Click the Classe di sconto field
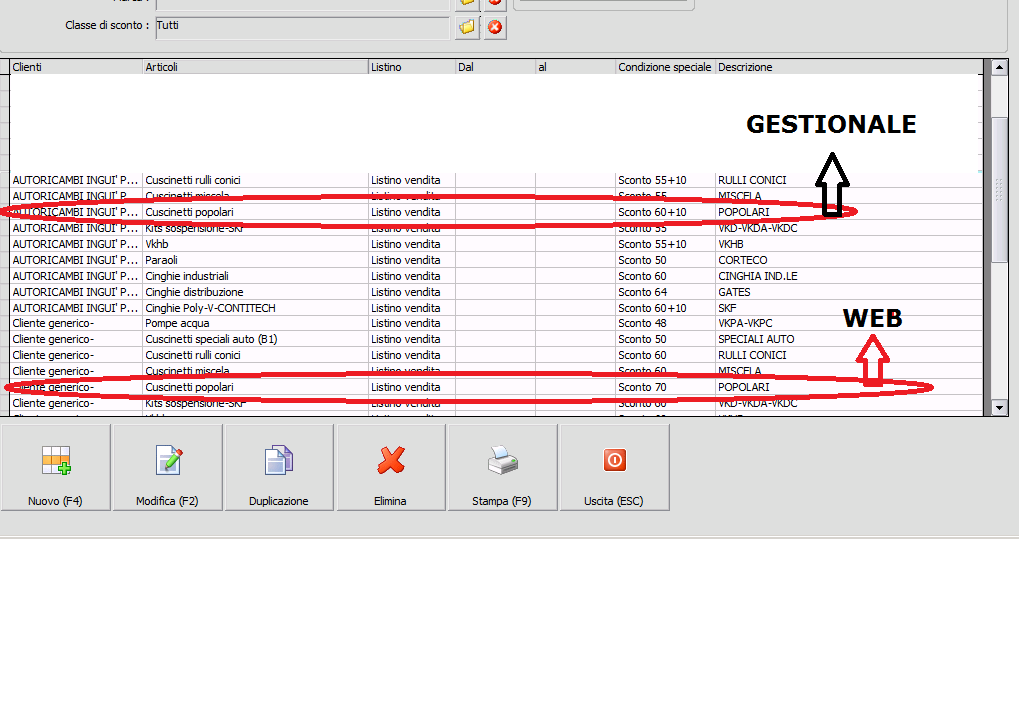Viewport: 1024px width, 728px height. (302, 27)
